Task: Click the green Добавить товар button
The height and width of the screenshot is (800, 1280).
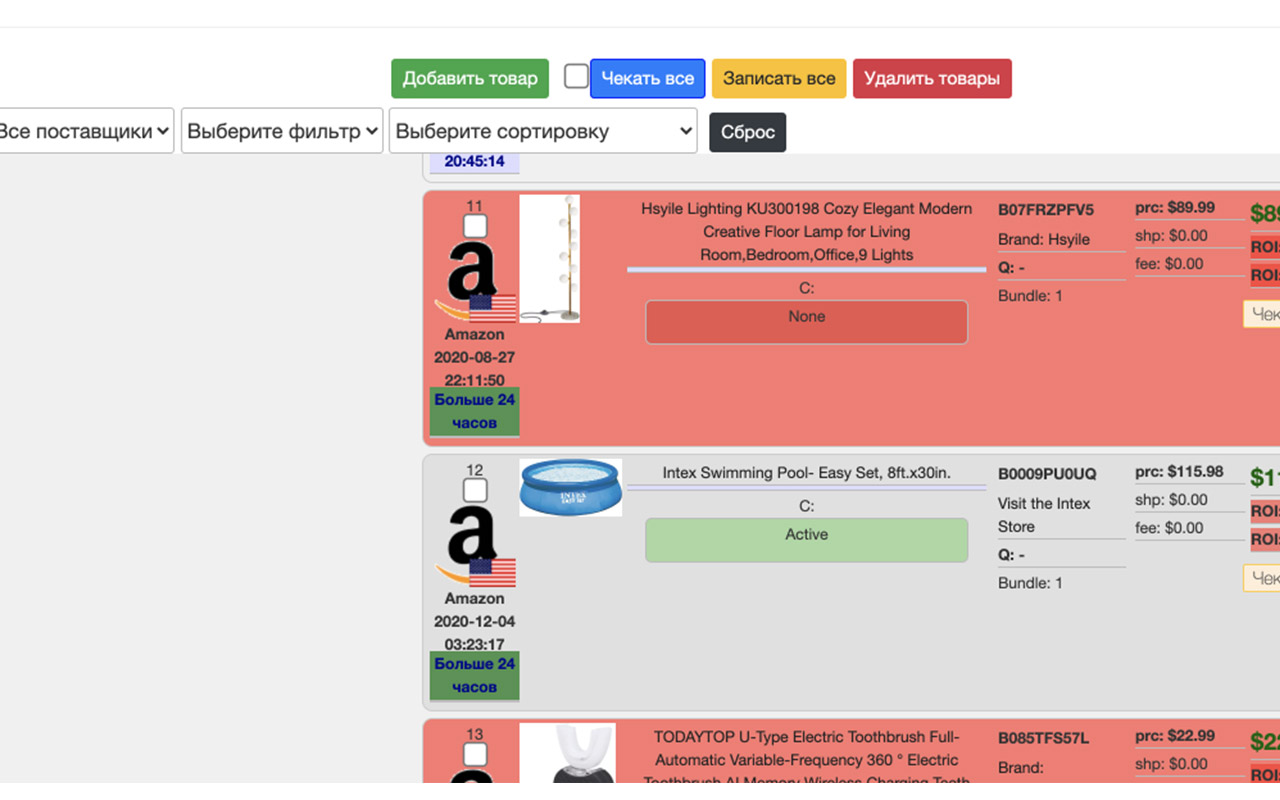Action: pos(470,78)
